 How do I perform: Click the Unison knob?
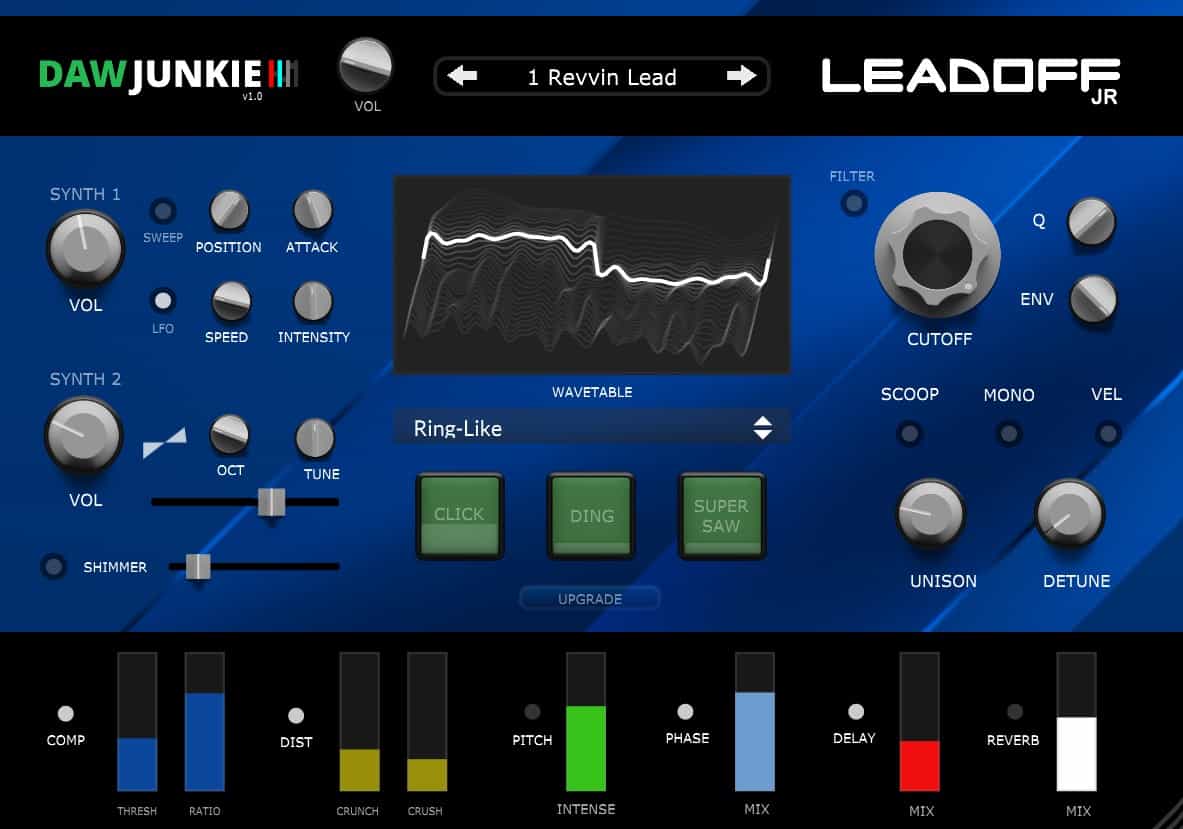[x=930, y=514]
